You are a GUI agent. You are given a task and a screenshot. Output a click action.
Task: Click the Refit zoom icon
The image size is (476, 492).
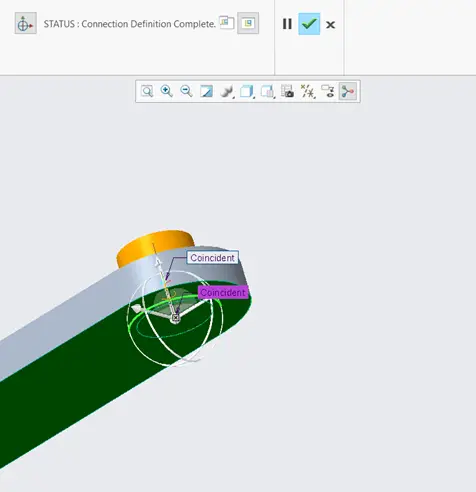pos(147,91)
